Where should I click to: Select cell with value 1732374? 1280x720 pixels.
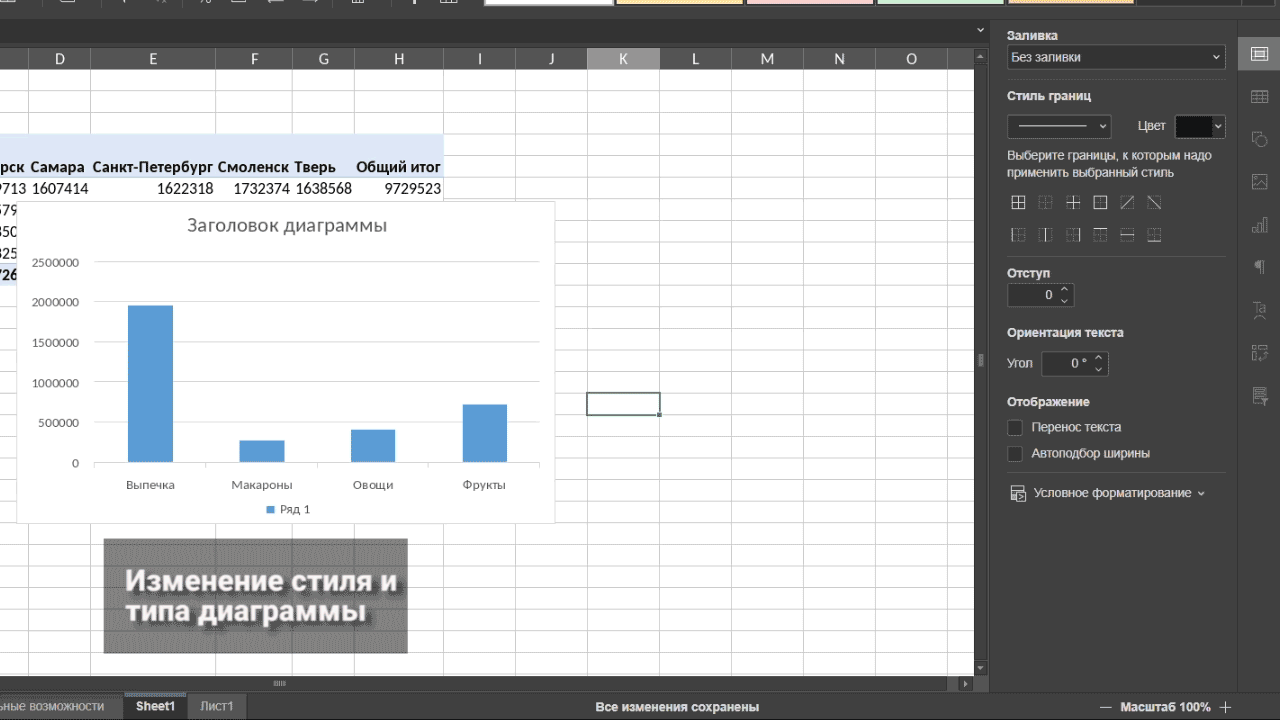click(x=254, y=188)
